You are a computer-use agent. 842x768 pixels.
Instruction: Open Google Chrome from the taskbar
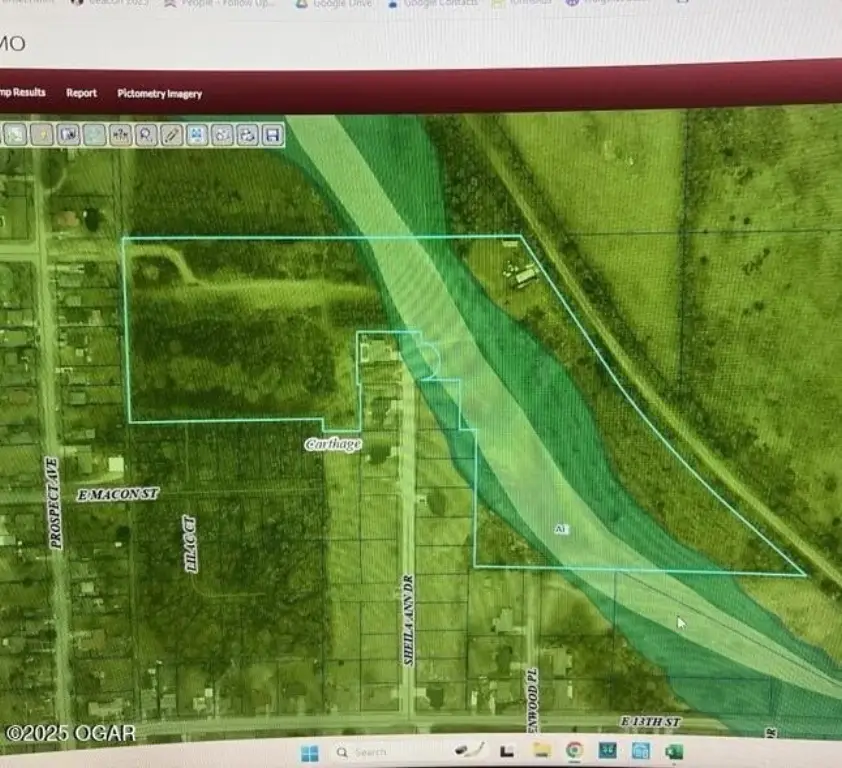(574, 750)
